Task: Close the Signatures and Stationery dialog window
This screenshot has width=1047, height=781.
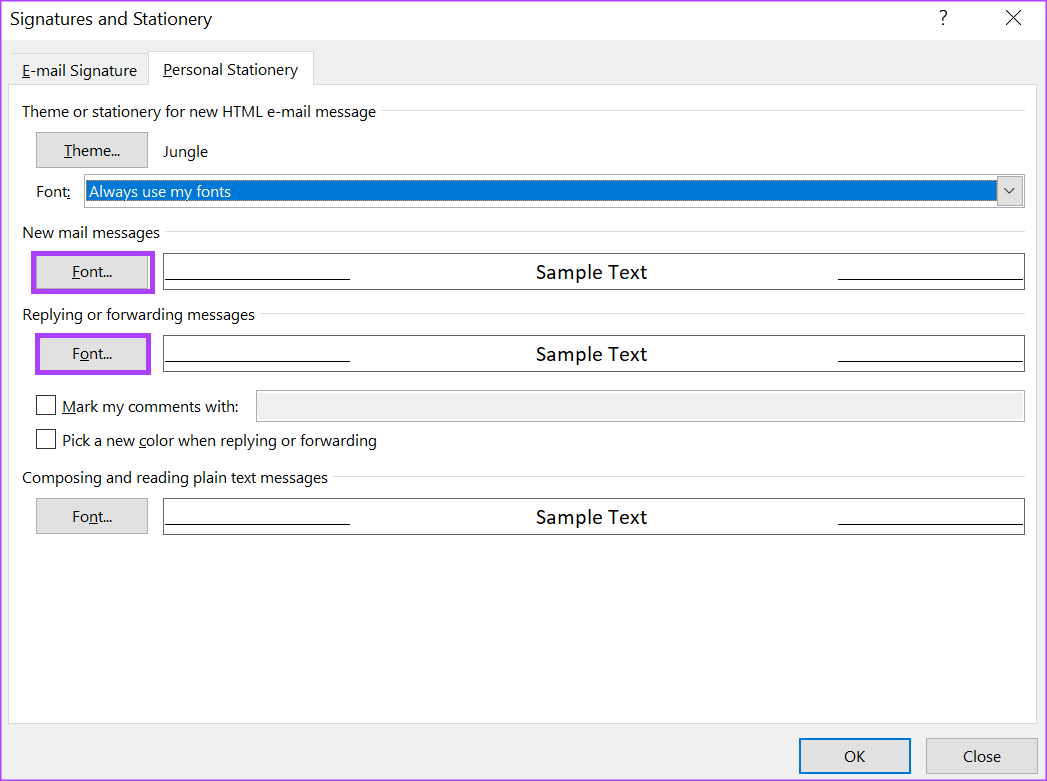Action: point(1013,18)
